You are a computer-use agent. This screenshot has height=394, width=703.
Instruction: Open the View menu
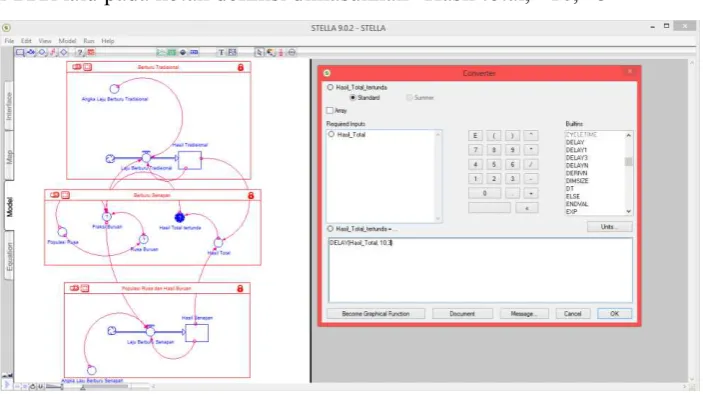pyautogui.click(x=45, y=41)
